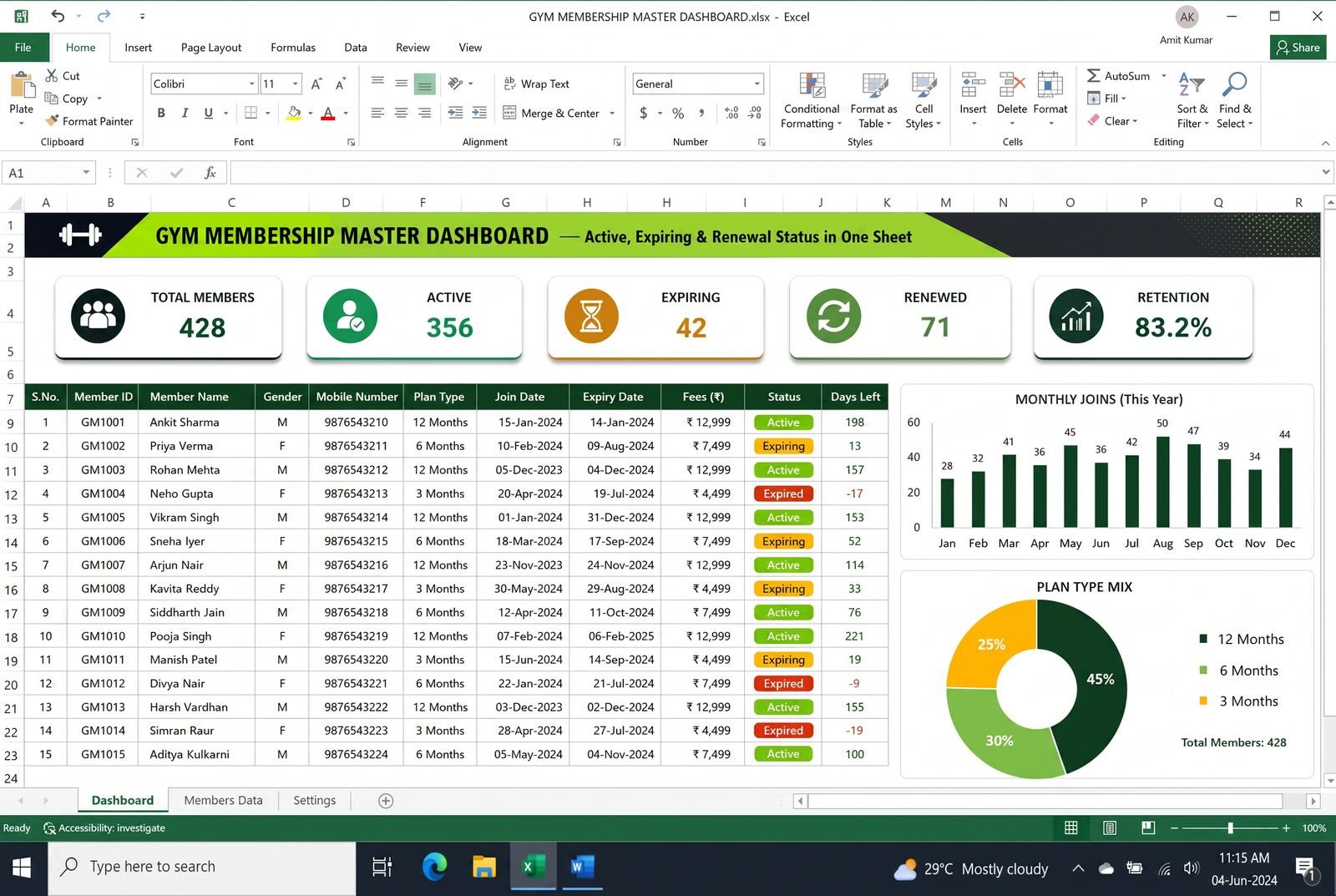
Task: Open the font size 11 dropdown
Action: (x=295, y=84)
